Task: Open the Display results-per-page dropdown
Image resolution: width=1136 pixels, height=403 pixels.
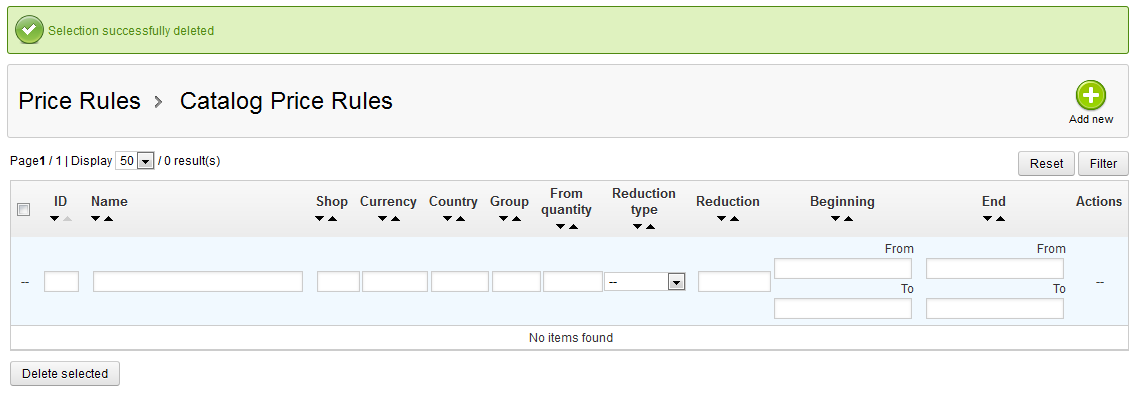Action: click(135, 161)
